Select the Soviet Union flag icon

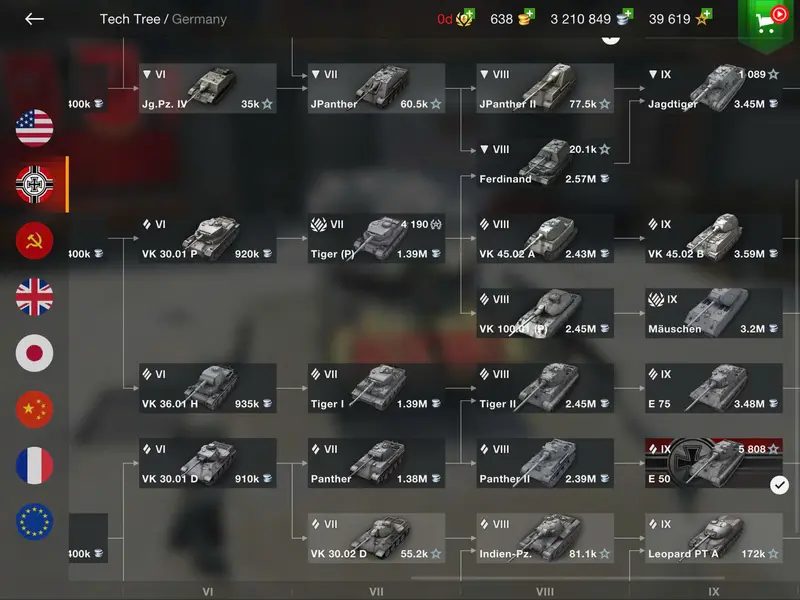pos(34,240)
